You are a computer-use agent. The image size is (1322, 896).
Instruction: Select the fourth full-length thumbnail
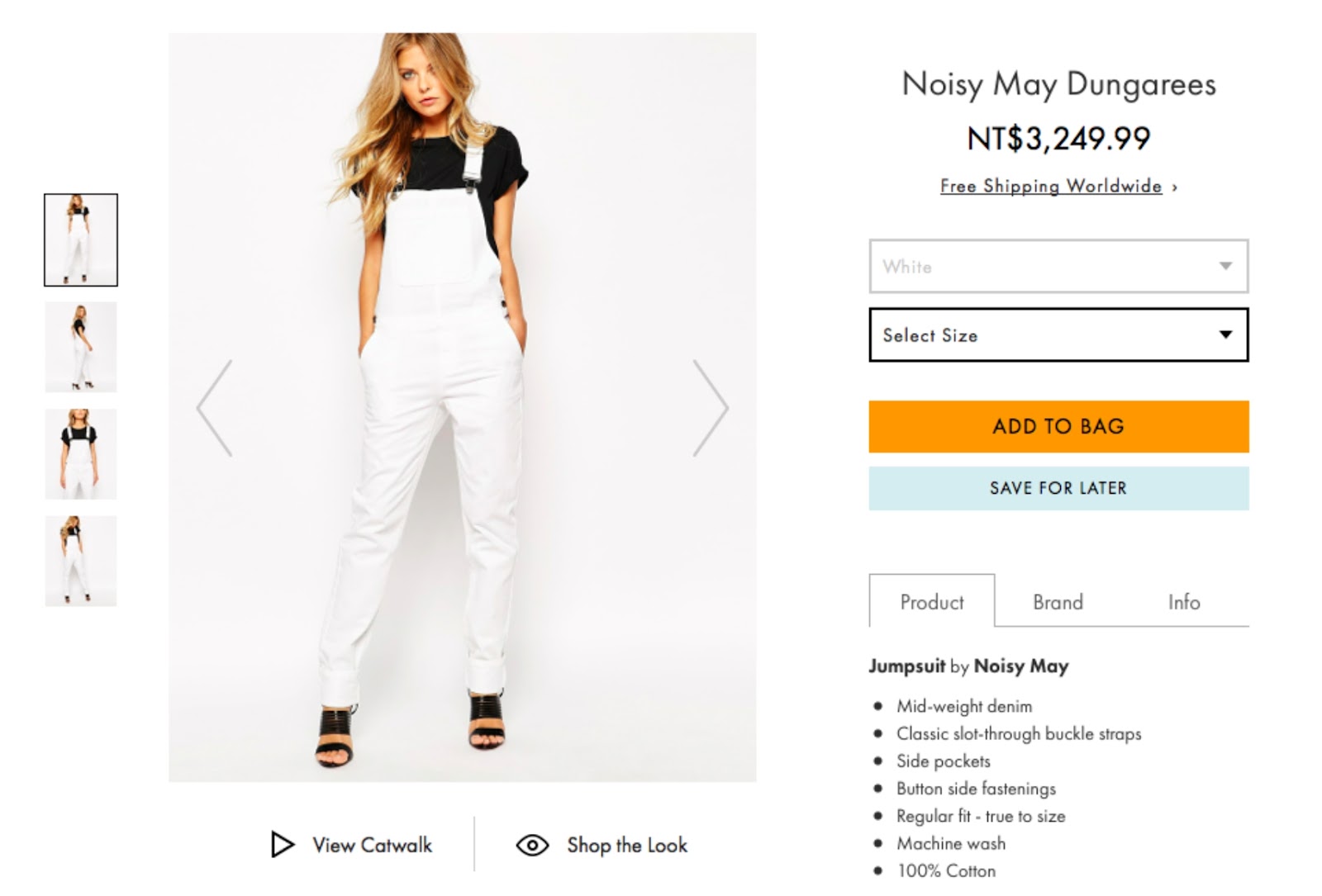(x=81, y=561)
